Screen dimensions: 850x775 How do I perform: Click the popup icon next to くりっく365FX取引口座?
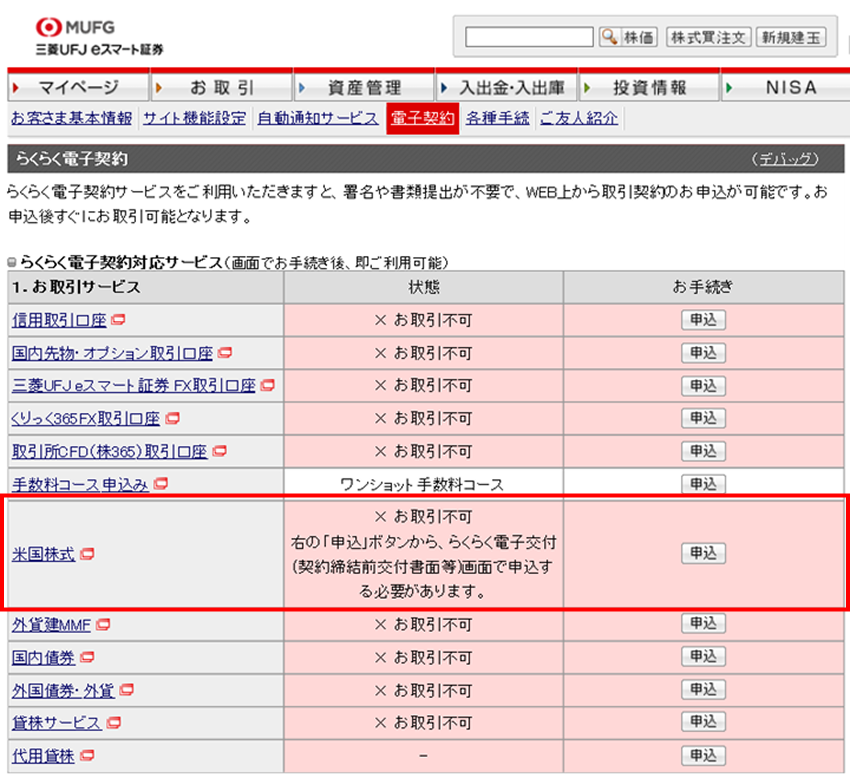172,418
